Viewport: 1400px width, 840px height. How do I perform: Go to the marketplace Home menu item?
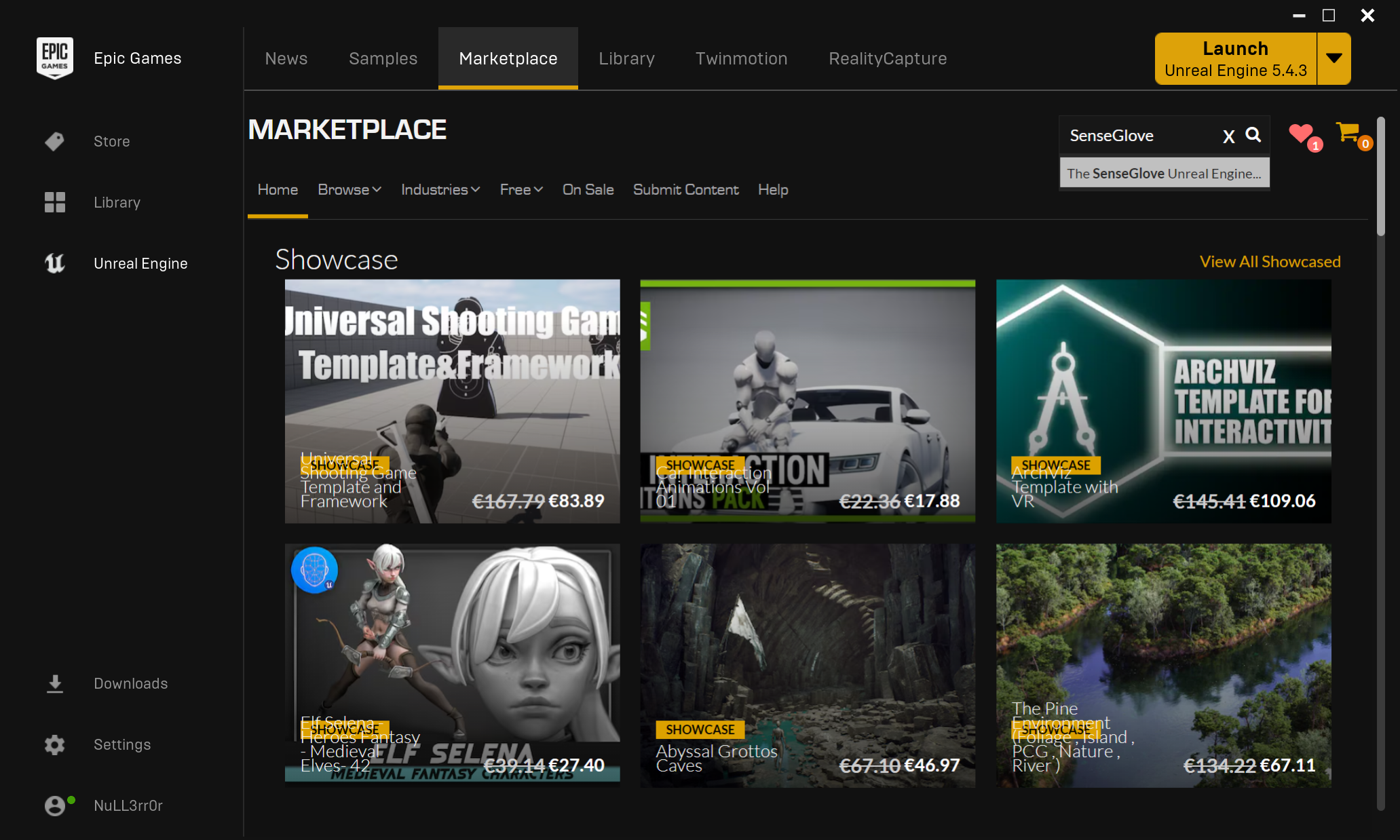coord(278,190)
